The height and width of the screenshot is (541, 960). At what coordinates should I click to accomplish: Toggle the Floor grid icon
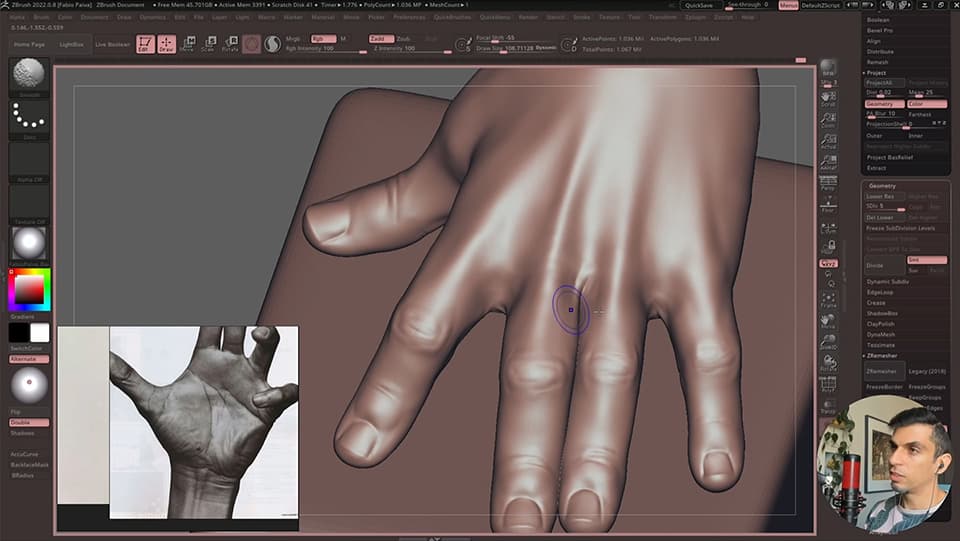(x=828, y=205)
